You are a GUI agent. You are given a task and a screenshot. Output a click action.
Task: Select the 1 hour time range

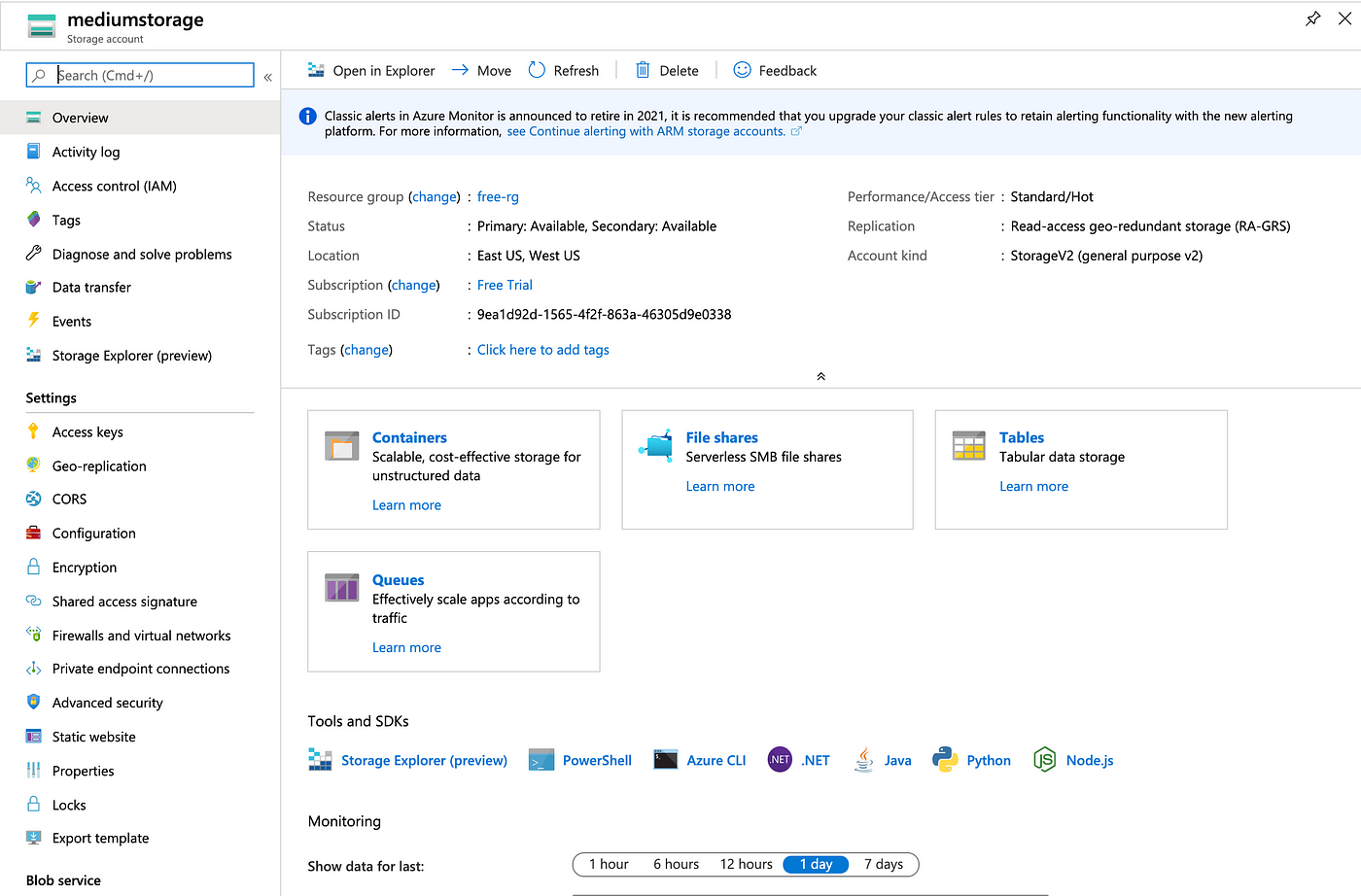tap(609, 864)
